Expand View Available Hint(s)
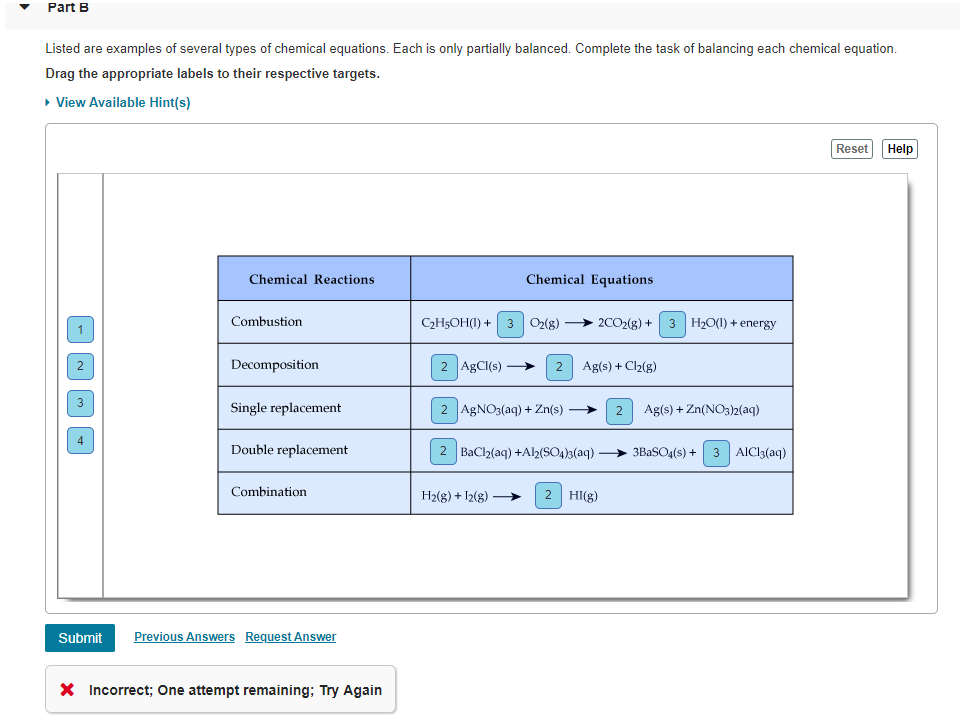Screen dimensions: 968x719 coord(120,102)
